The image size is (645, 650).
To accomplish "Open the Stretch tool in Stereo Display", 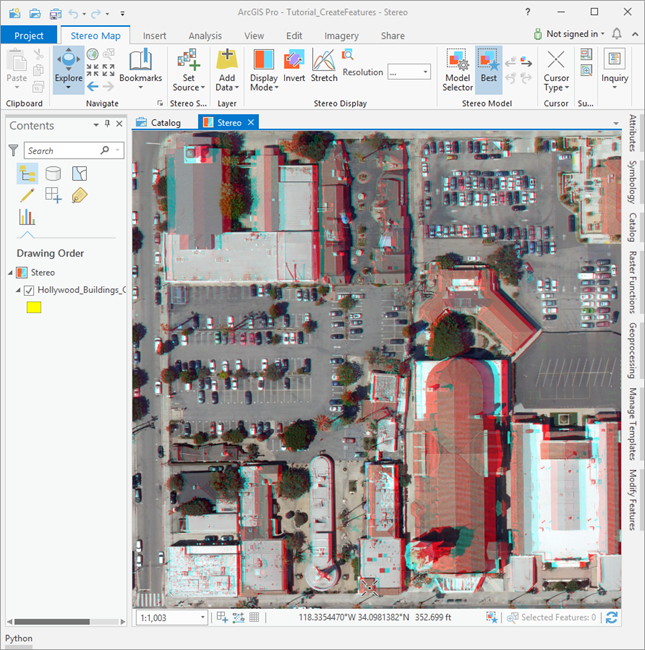I will pos(324,66).
